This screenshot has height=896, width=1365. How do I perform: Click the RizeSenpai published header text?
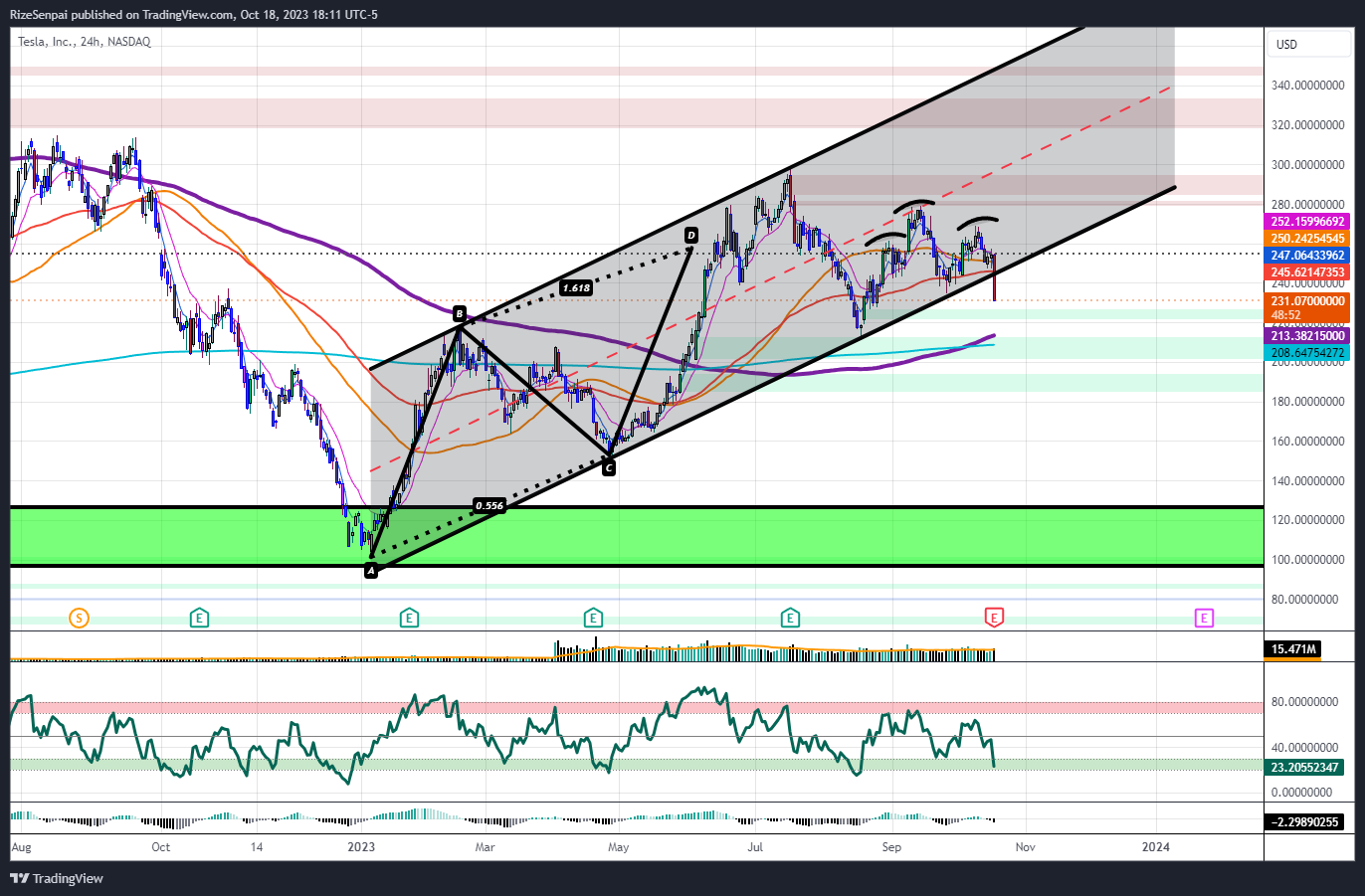194,14
